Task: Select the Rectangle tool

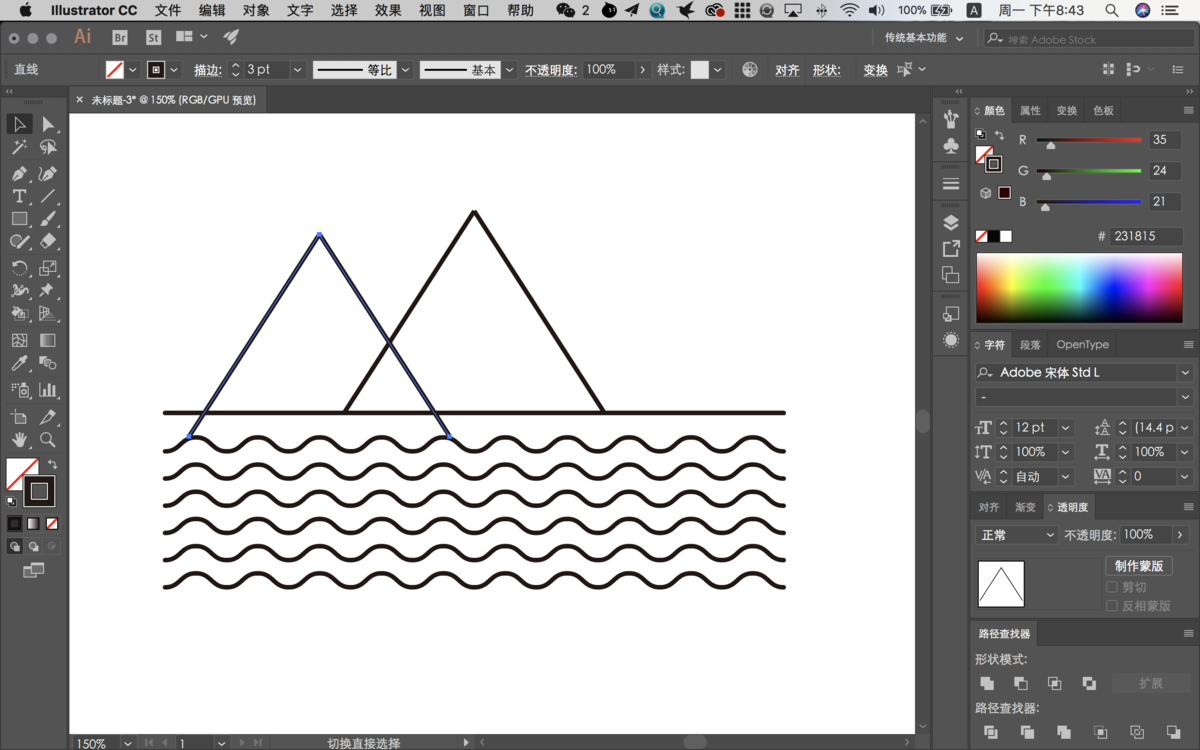Action: [x=19, y=219]
